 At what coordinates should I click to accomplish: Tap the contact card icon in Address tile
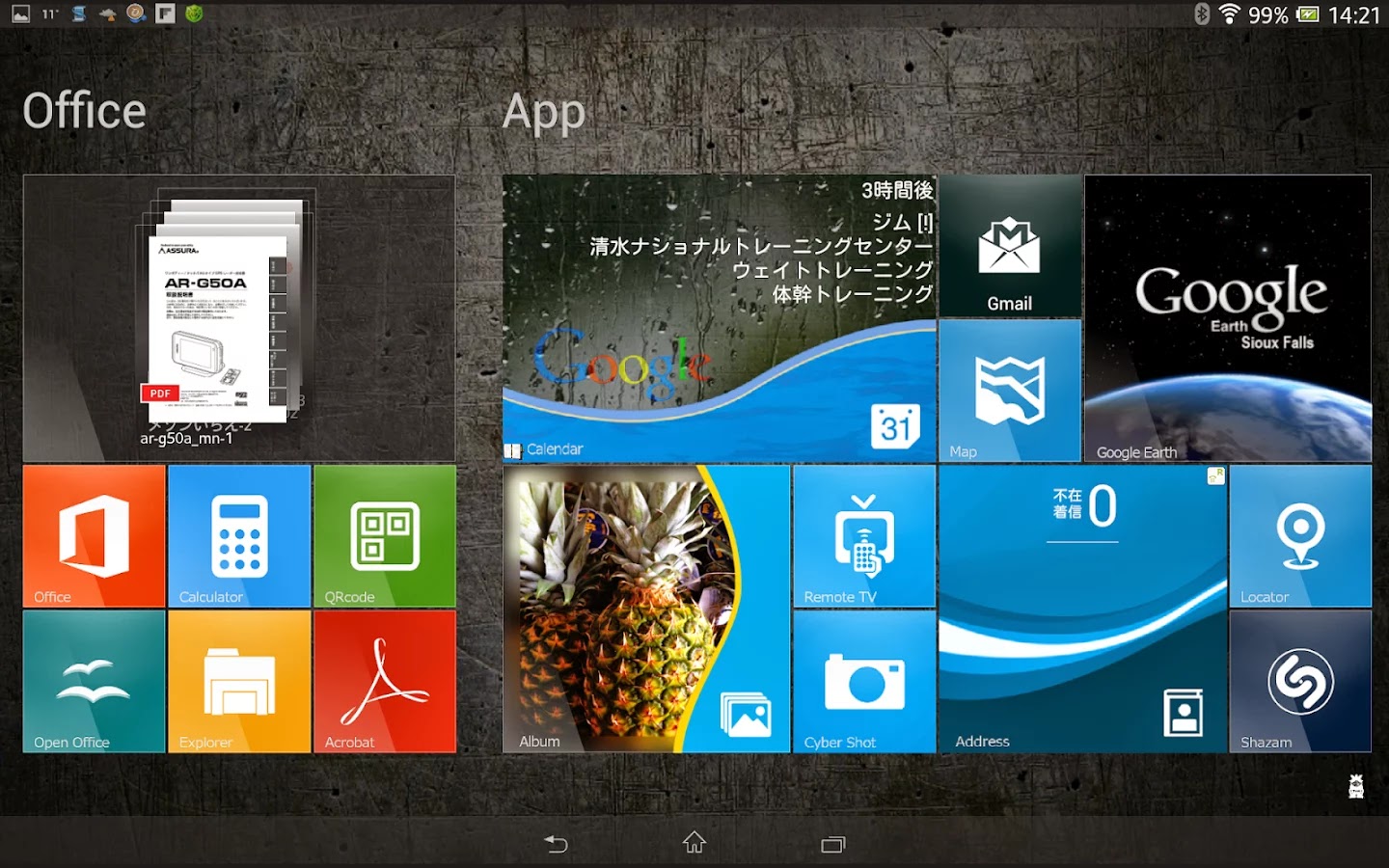(x=1184, y=713)
